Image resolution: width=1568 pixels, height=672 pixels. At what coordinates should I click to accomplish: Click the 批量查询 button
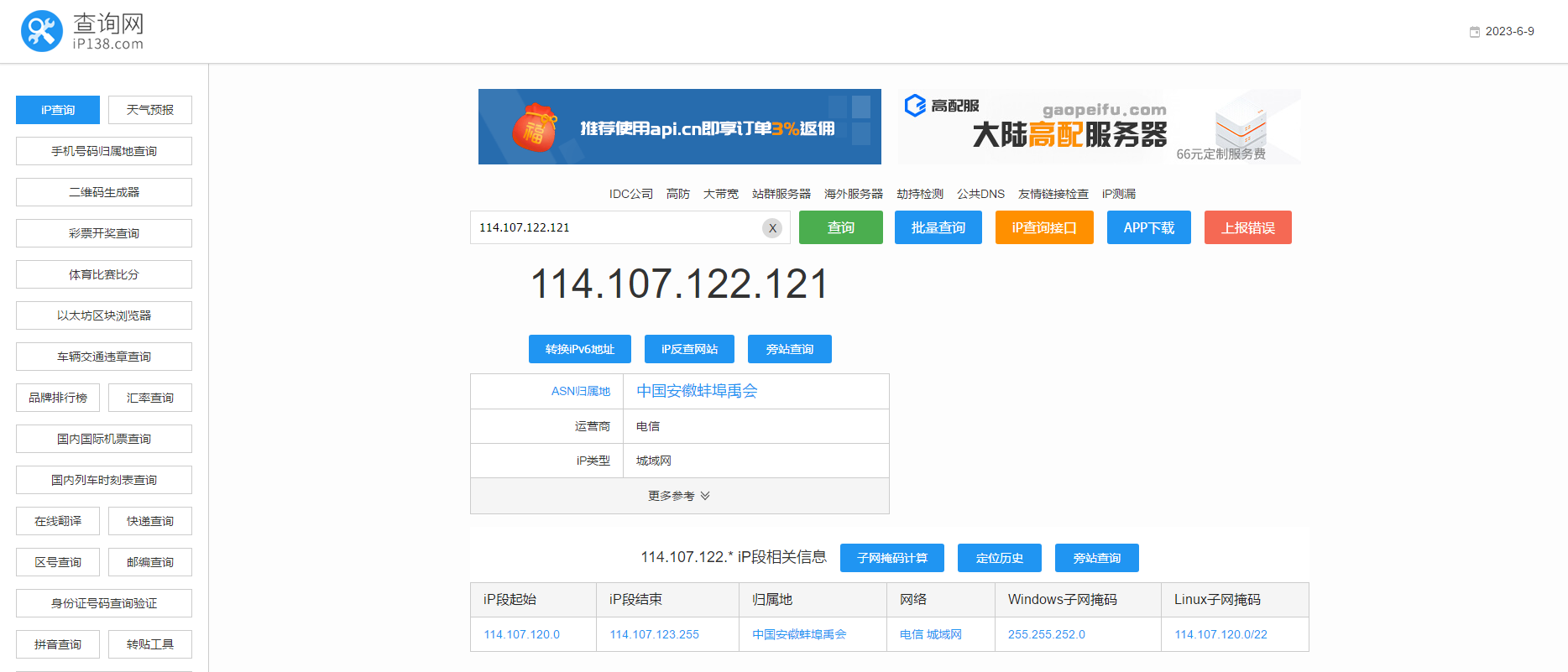pyautogui.click(x=938, y=227)
